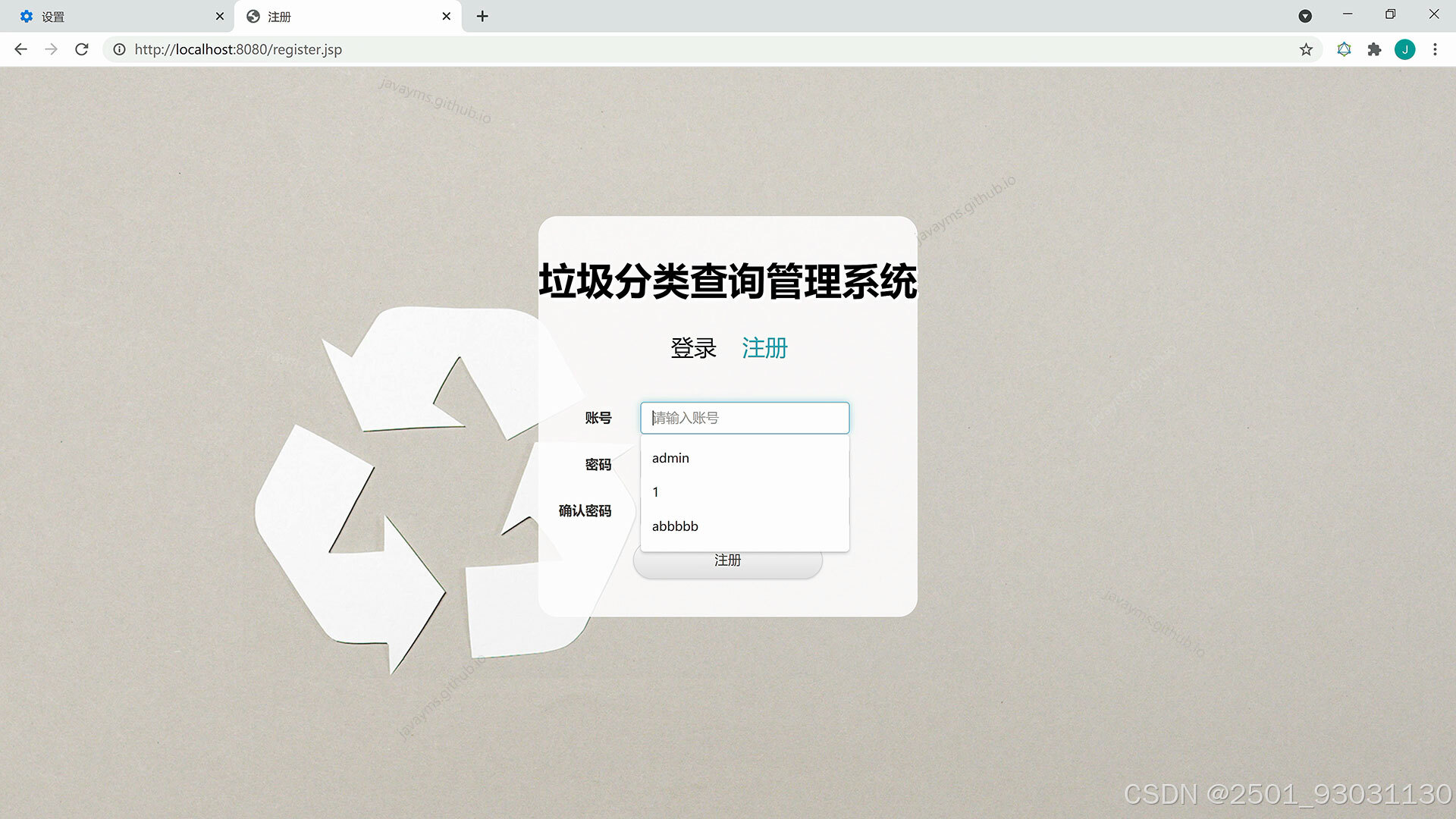Open a new tab with plus button
The height and width of the screenshot is (819, 1456).
(482, 16)
